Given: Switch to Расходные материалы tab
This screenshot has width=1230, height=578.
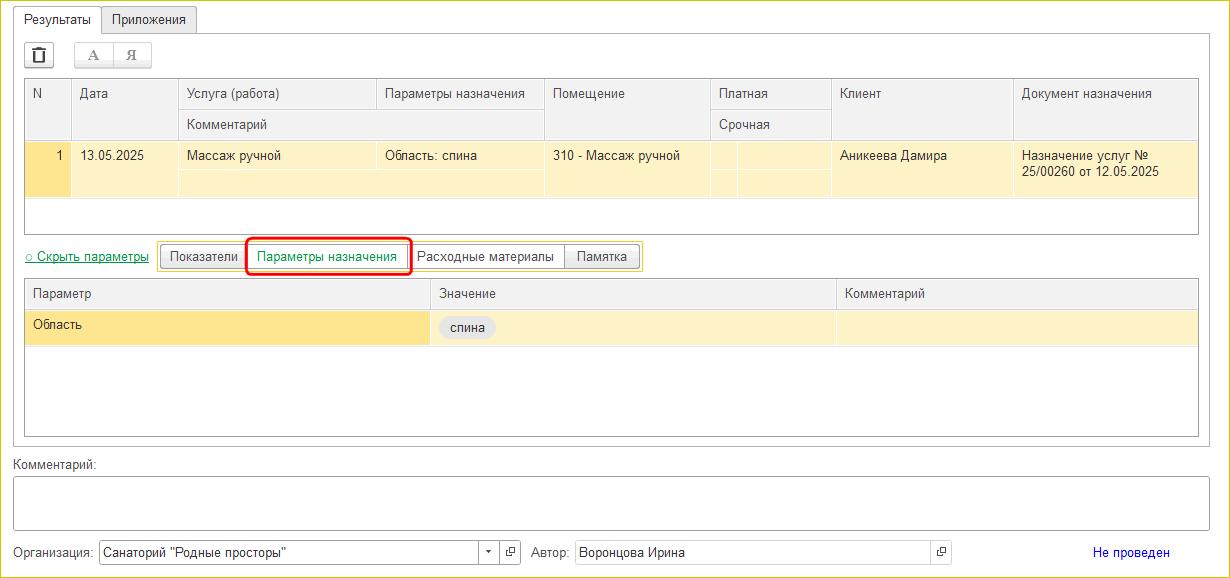Looking at the screenshot, I should pyautogui.click(x=485, y=257).
